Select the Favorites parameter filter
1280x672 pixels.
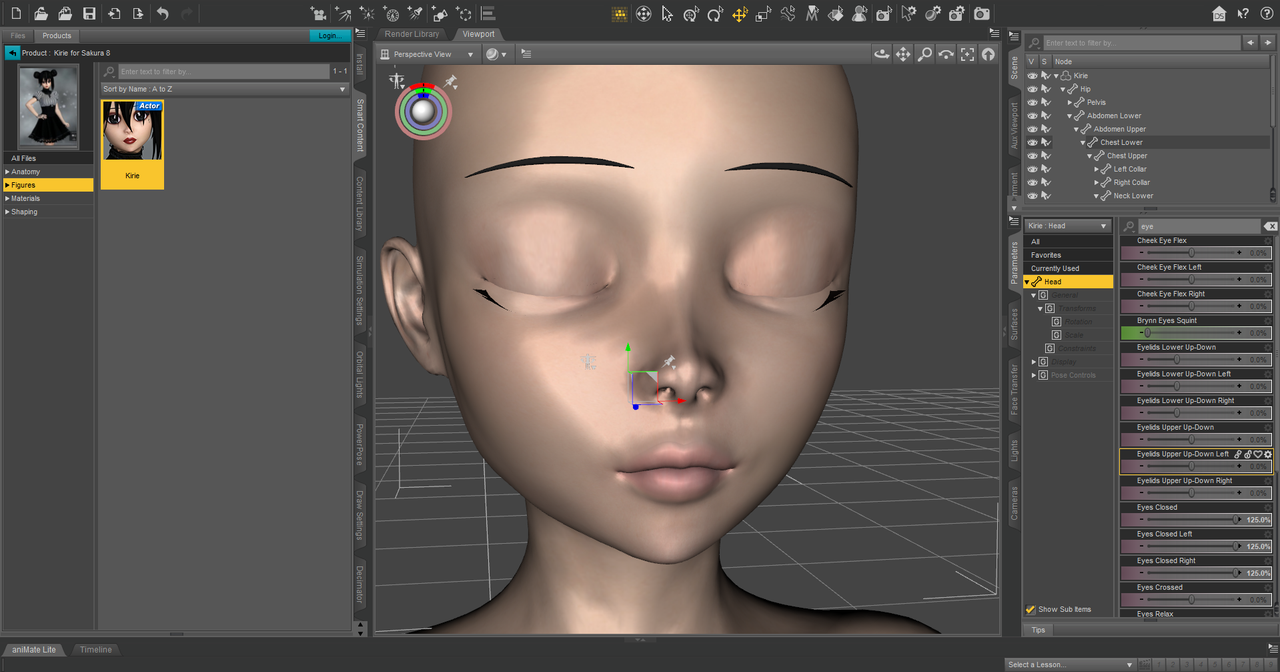(1068, 255)
